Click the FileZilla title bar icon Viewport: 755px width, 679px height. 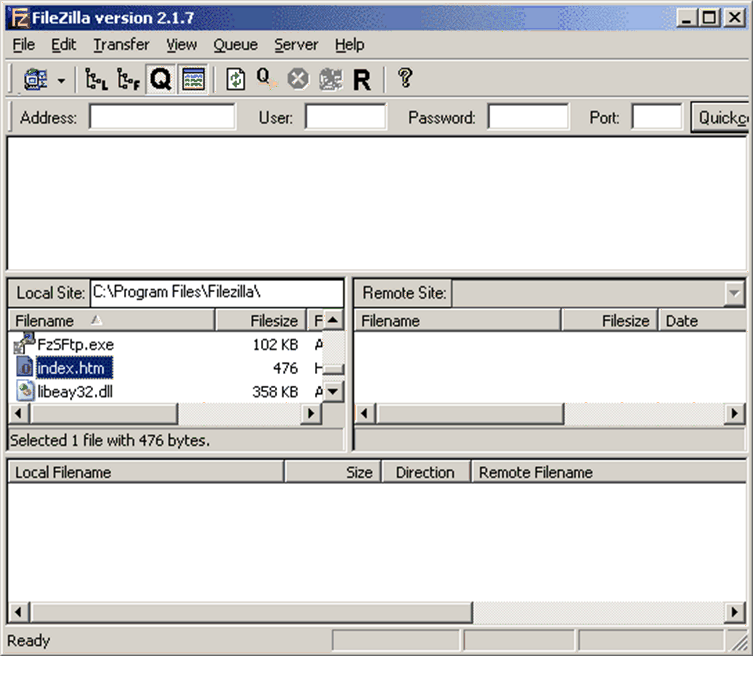point(20,18)
